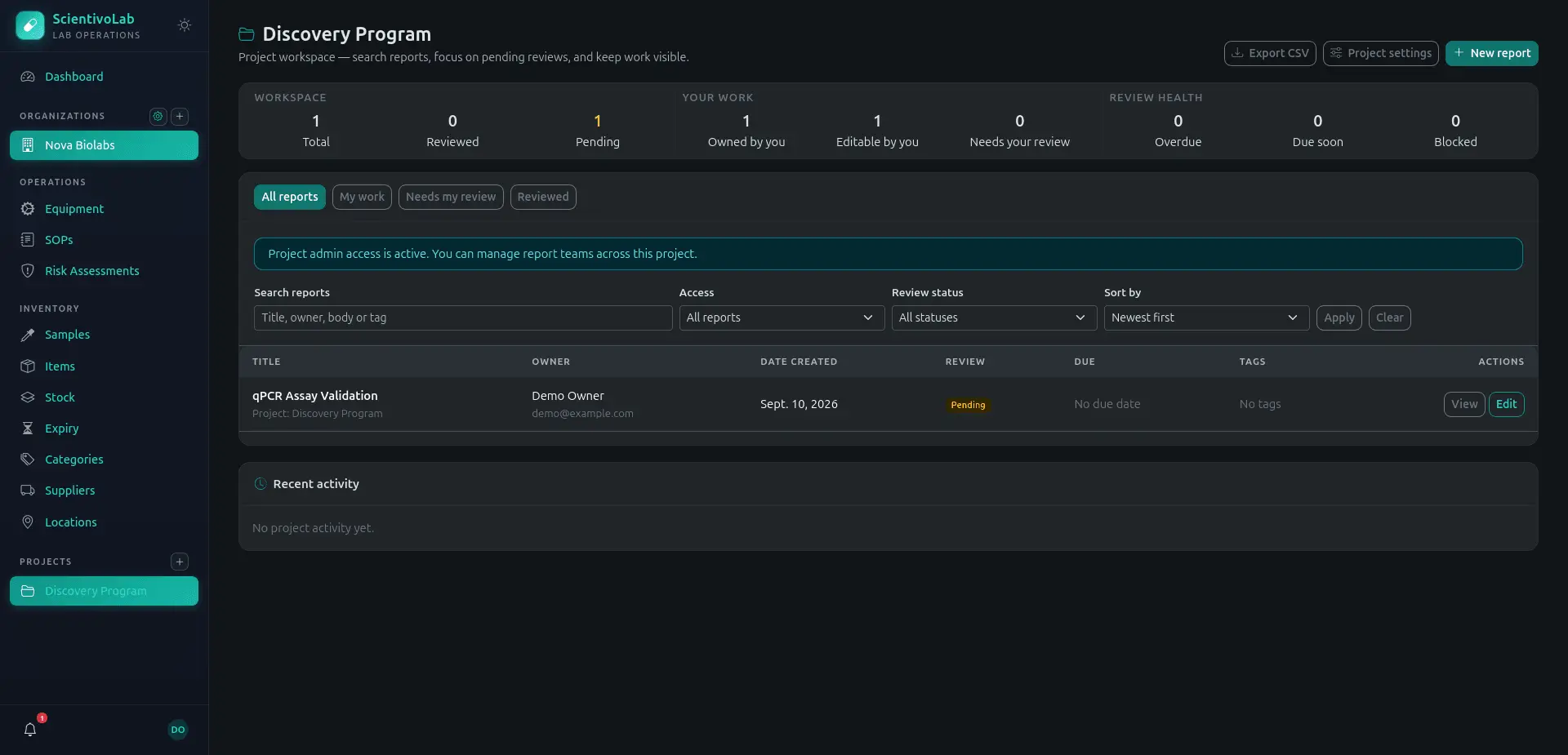1568x755 pixels.
Task: Click the Suppliers truck icon
Action: click(28, 491)
